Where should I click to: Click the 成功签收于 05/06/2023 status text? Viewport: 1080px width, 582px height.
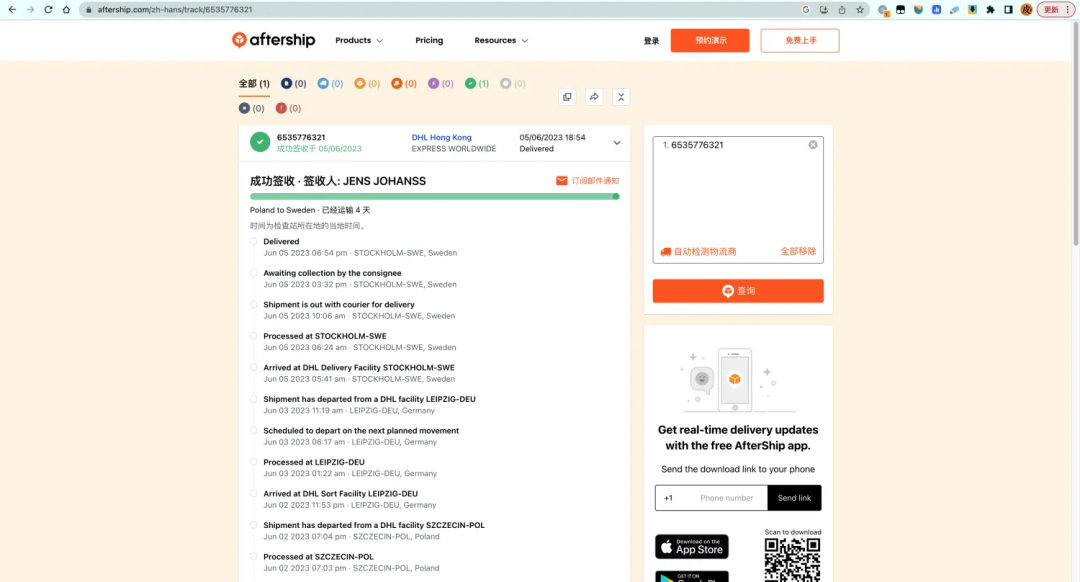click(319, 149)
